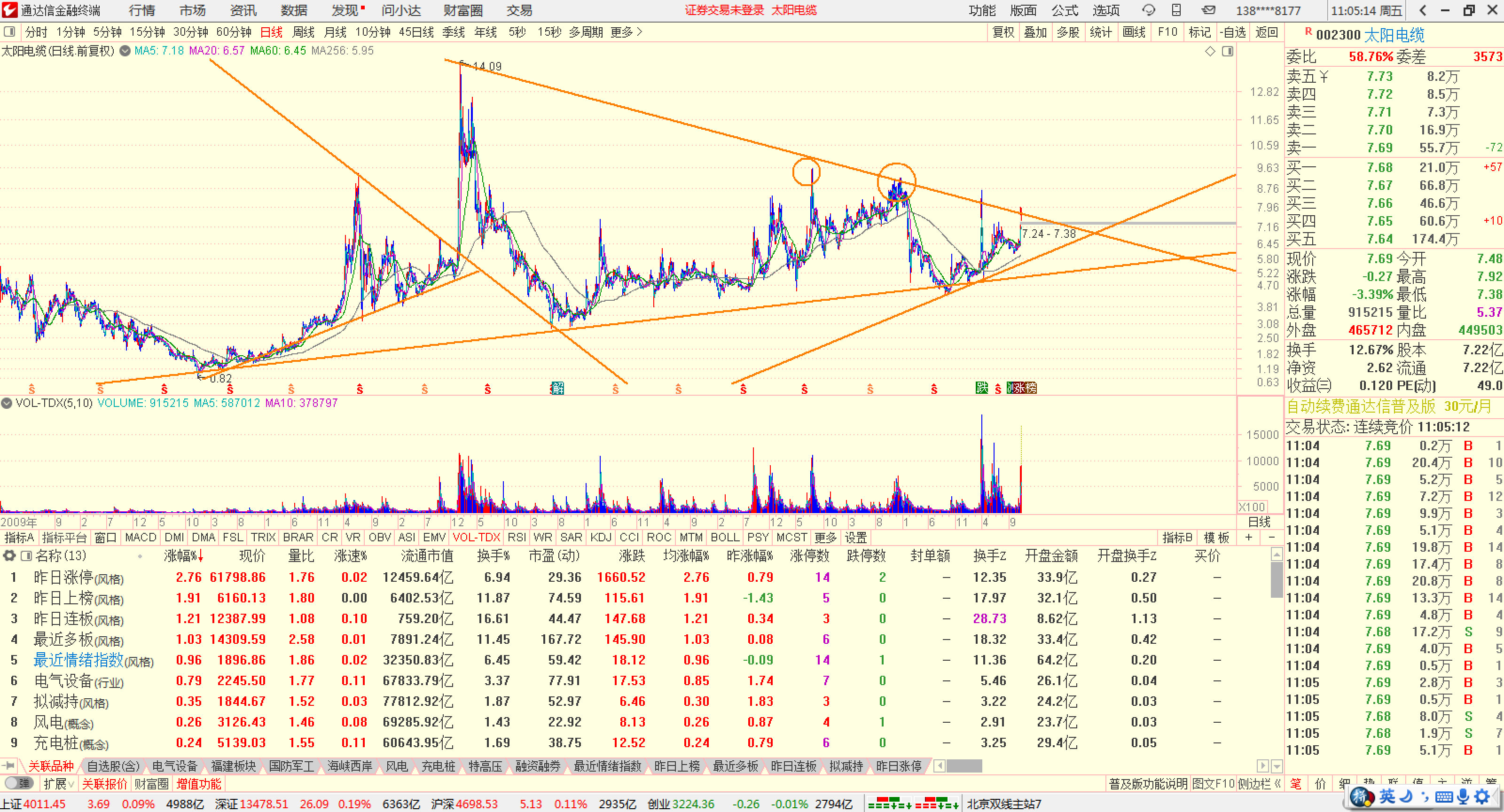
Task: Toggle the panel layout icon left of 分时
Action: pos(9,31)
